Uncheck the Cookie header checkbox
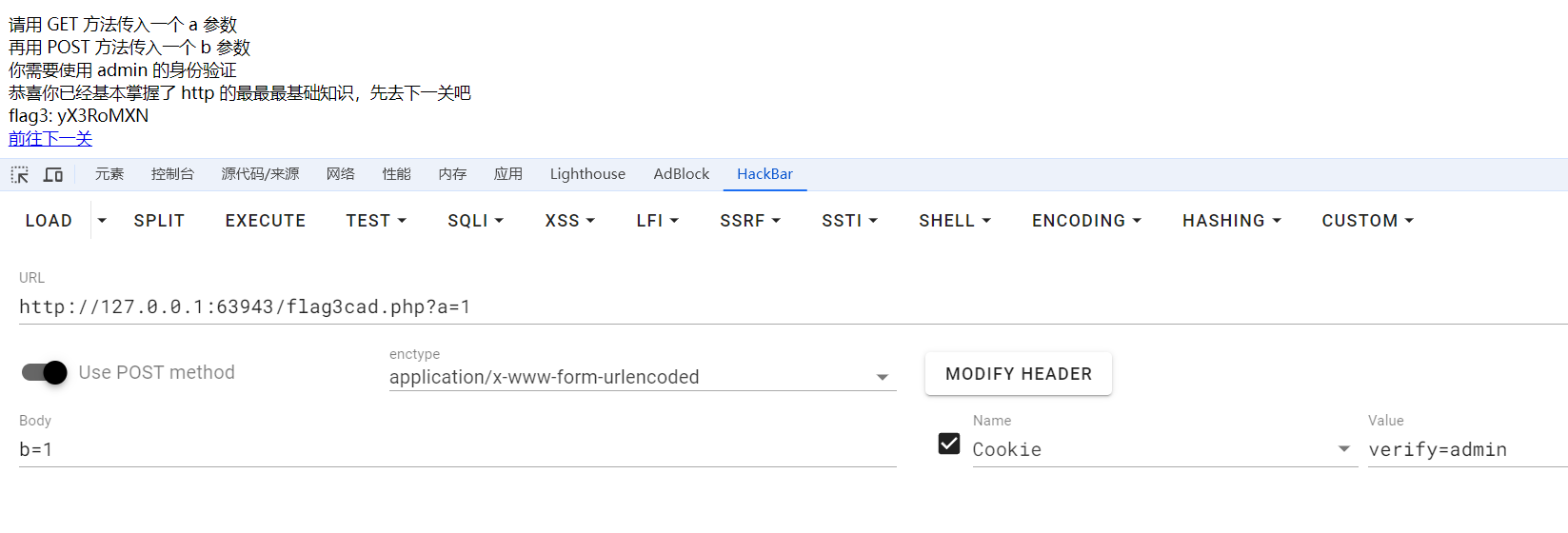Screen dimensions: 1568x533 click(x=949, y=444)
